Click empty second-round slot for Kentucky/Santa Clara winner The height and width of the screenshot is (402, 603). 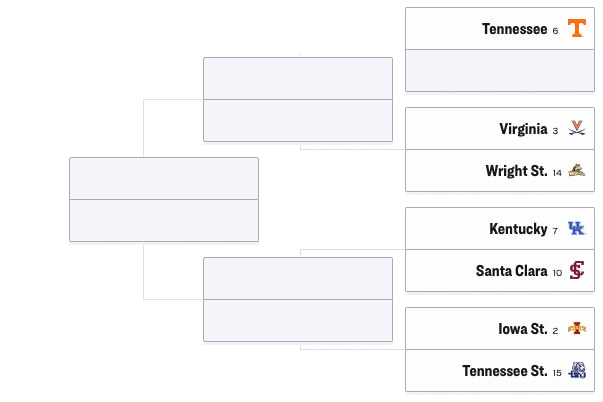(x=297, y=279)
